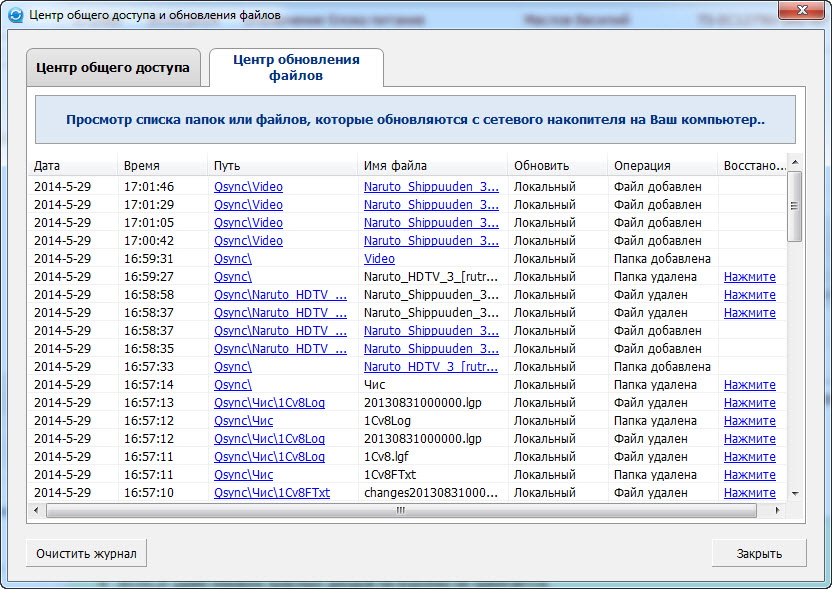This screenshot has width=832, height=589.
Task: Click Нажмите restore link at 16:57:10
Action: (x=750, y=493)
